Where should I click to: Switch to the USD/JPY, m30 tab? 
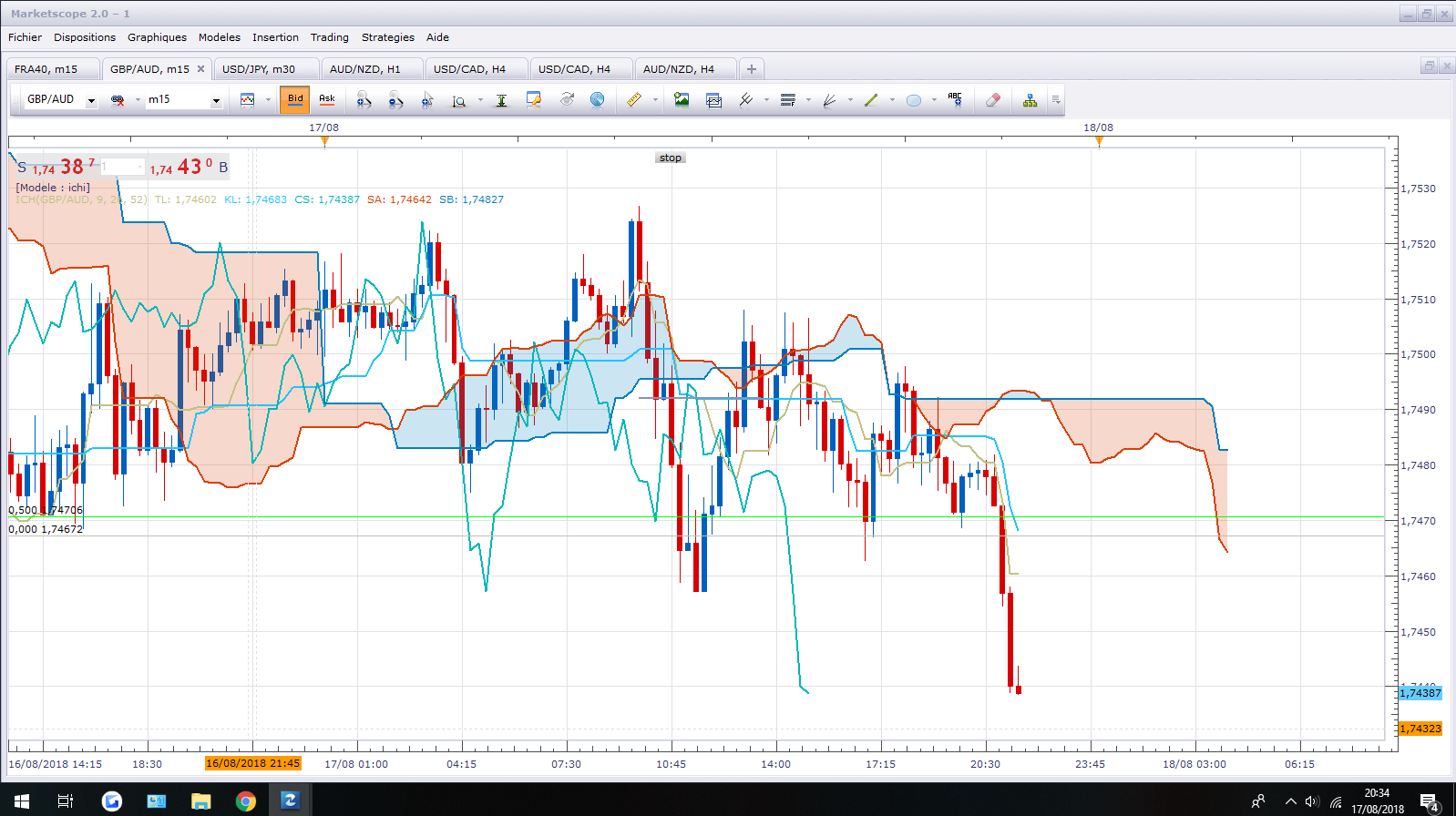[259, 69]
